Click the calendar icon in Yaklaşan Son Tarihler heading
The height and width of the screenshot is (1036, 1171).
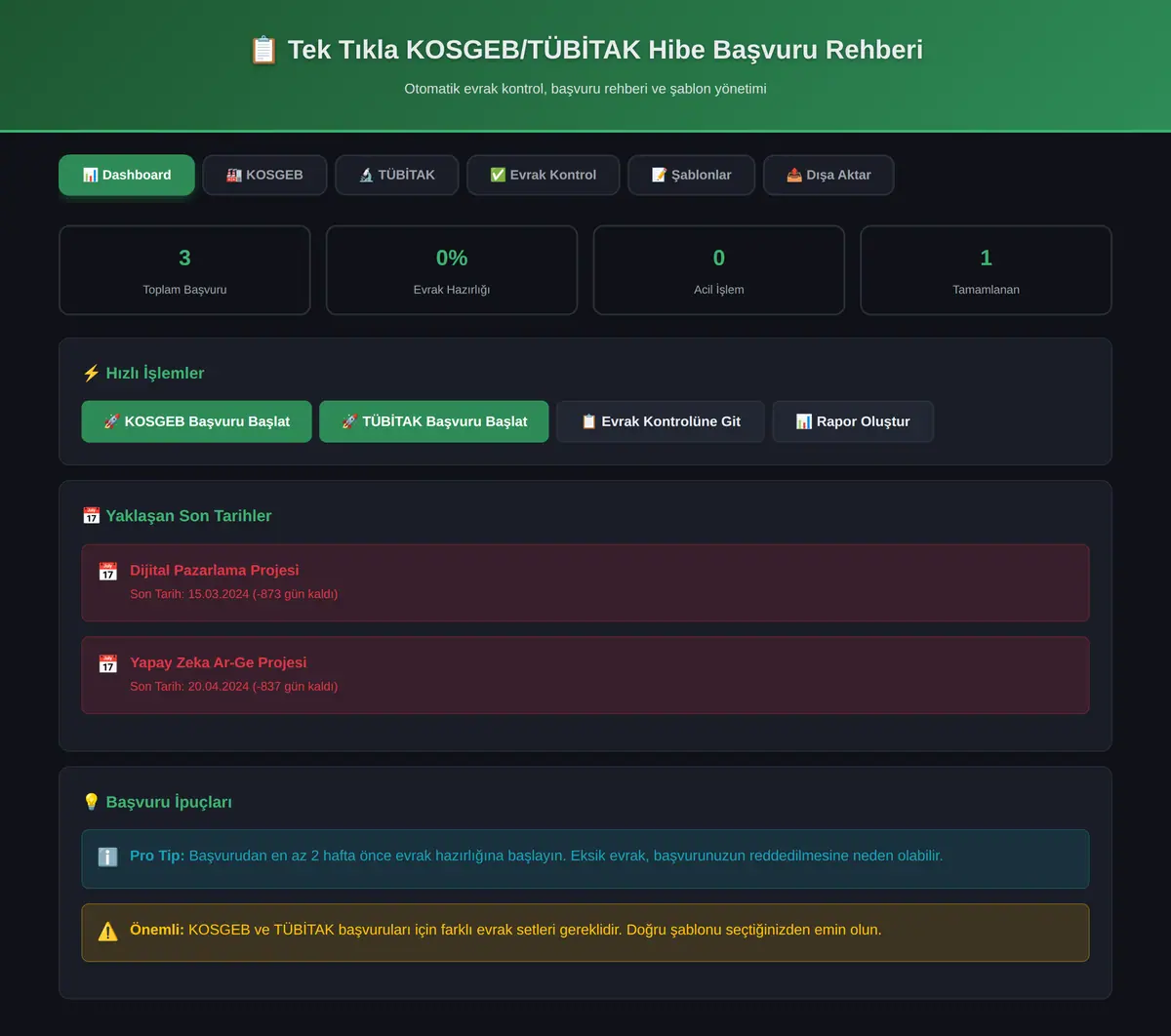91,516
